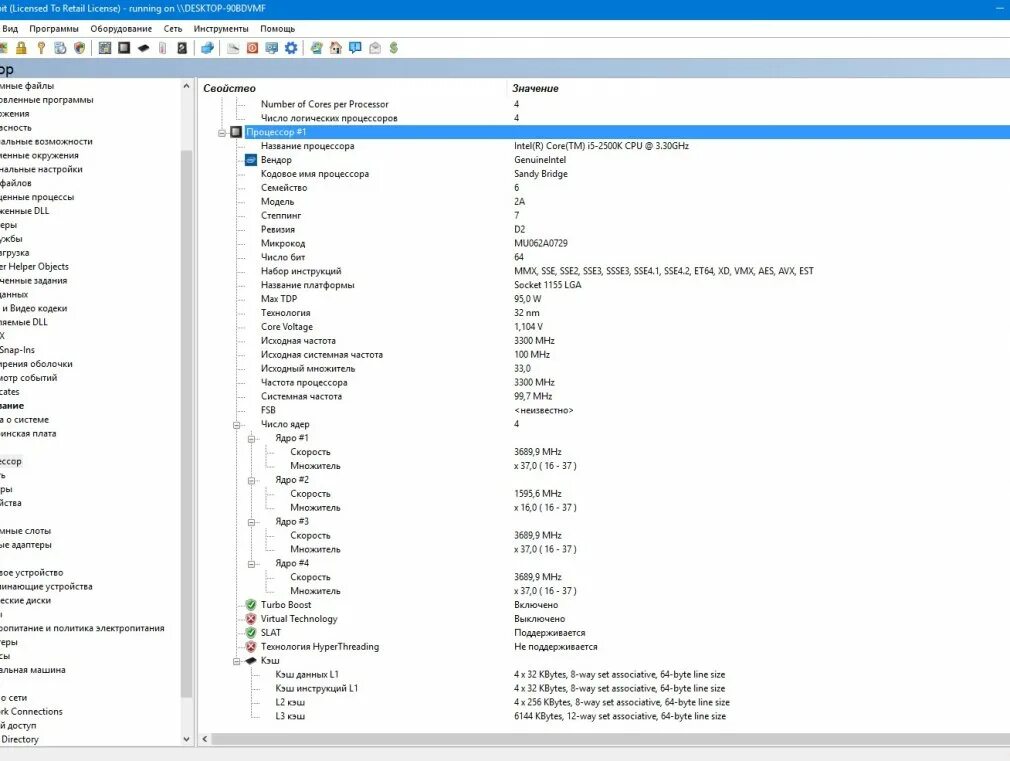Open the Инструменты menu
1010x761 pixels.
(x=221, y=28)
